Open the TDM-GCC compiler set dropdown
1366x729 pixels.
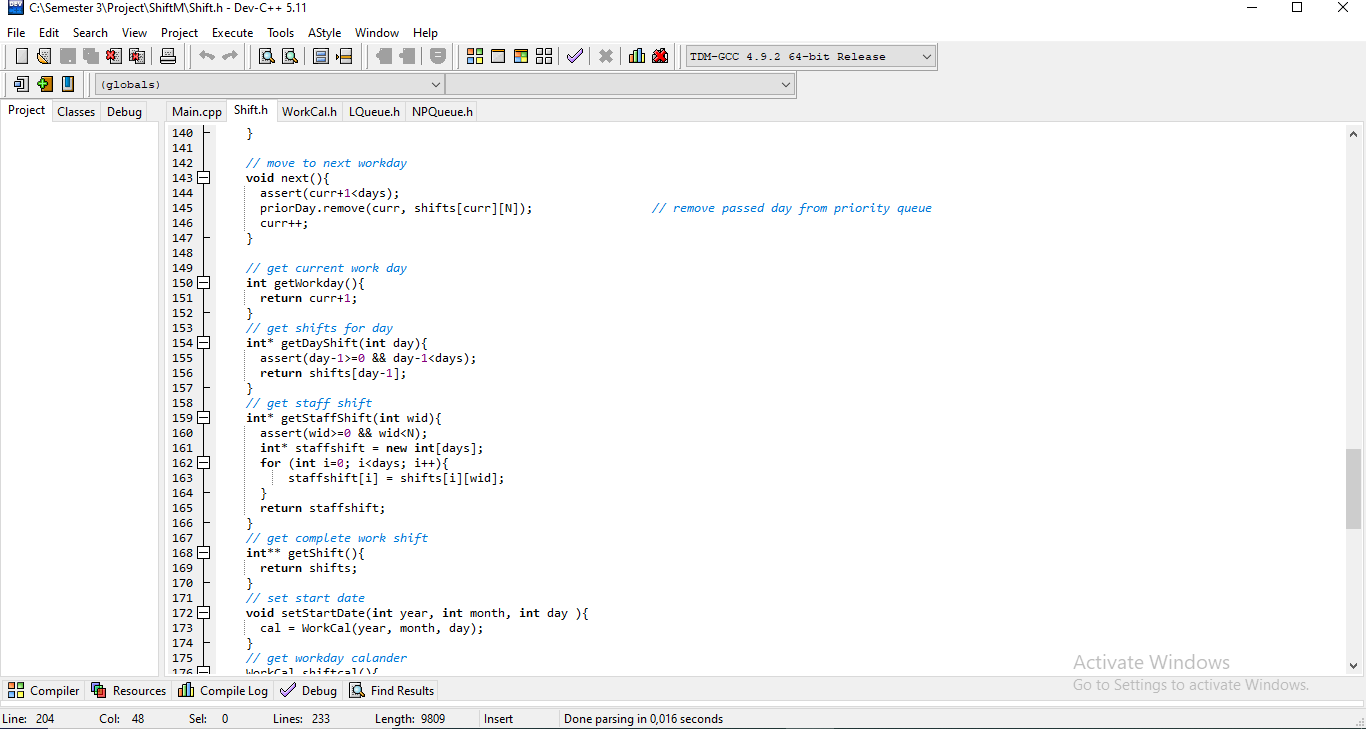pos(811,57)
